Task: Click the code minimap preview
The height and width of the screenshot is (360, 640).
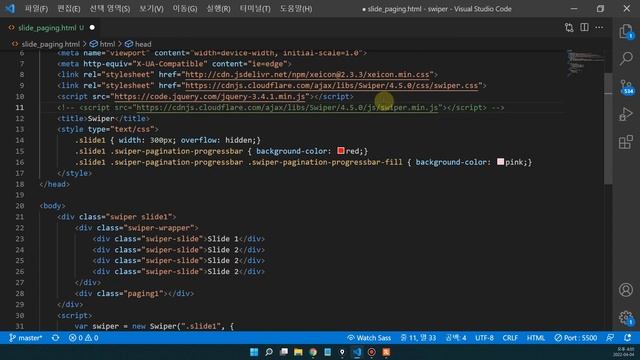Action: pos(585,62)
